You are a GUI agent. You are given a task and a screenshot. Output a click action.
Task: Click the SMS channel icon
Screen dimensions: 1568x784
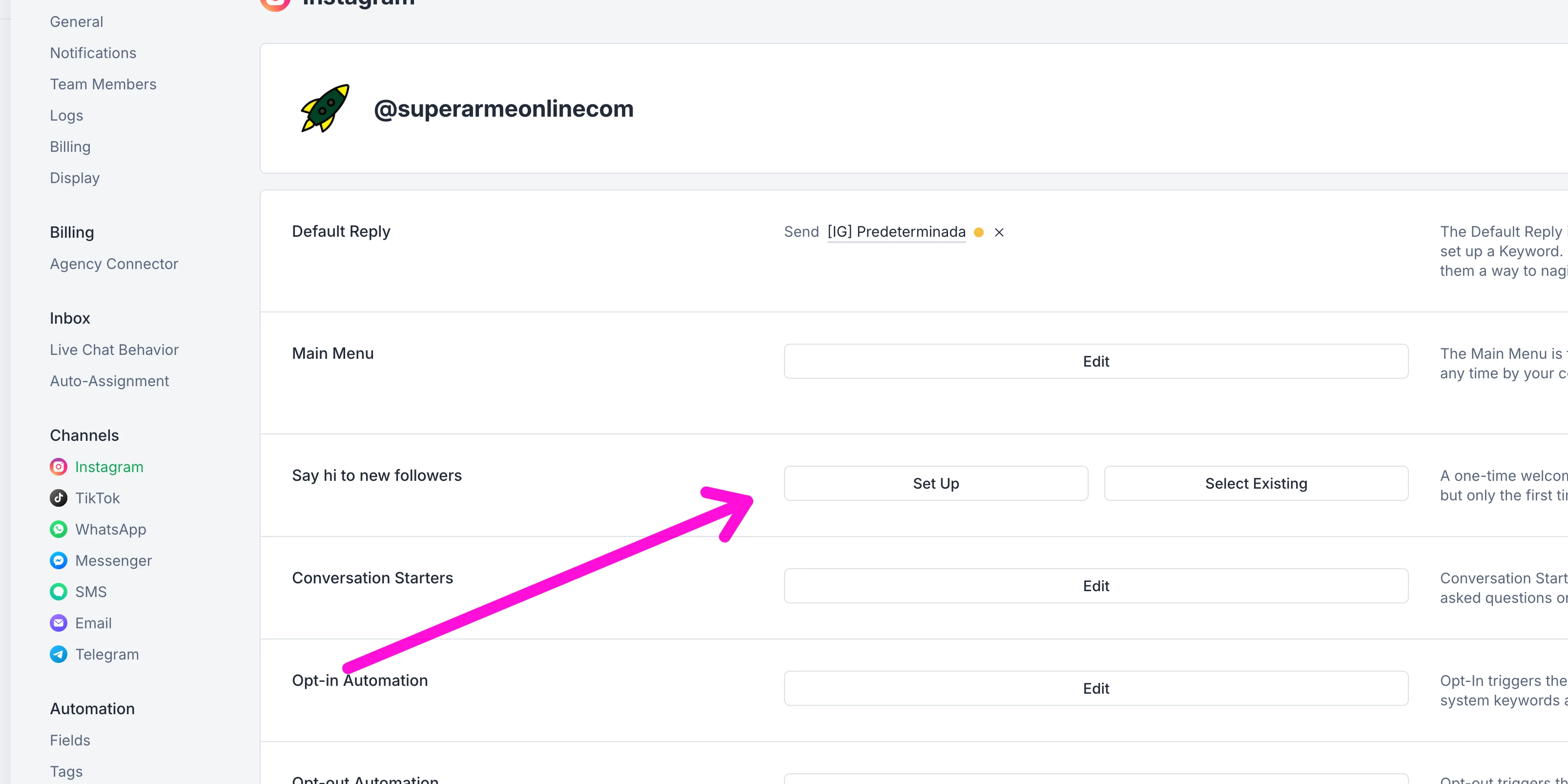point(59,592)
